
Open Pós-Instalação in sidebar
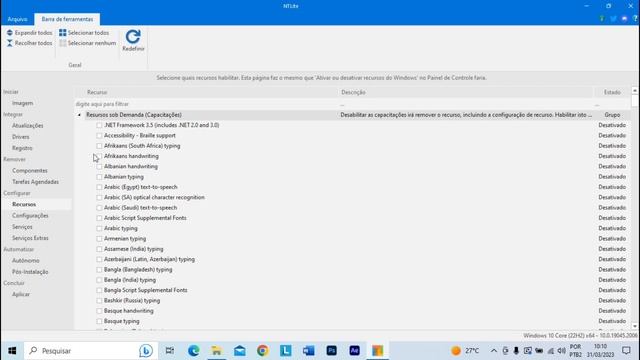coord(30,272)
